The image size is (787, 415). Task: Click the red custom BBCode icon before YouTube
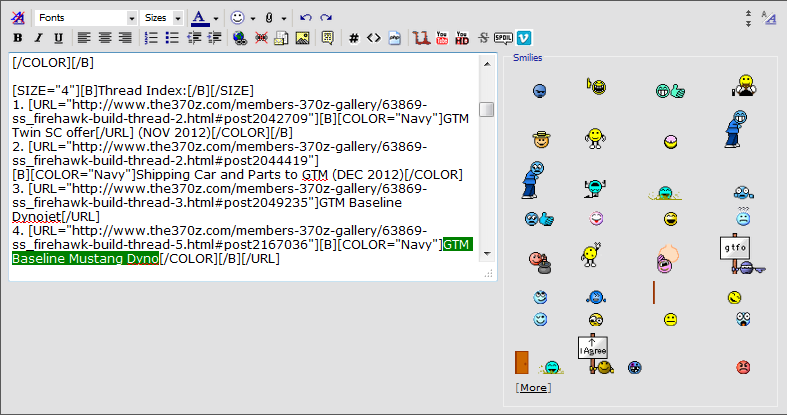421,38
